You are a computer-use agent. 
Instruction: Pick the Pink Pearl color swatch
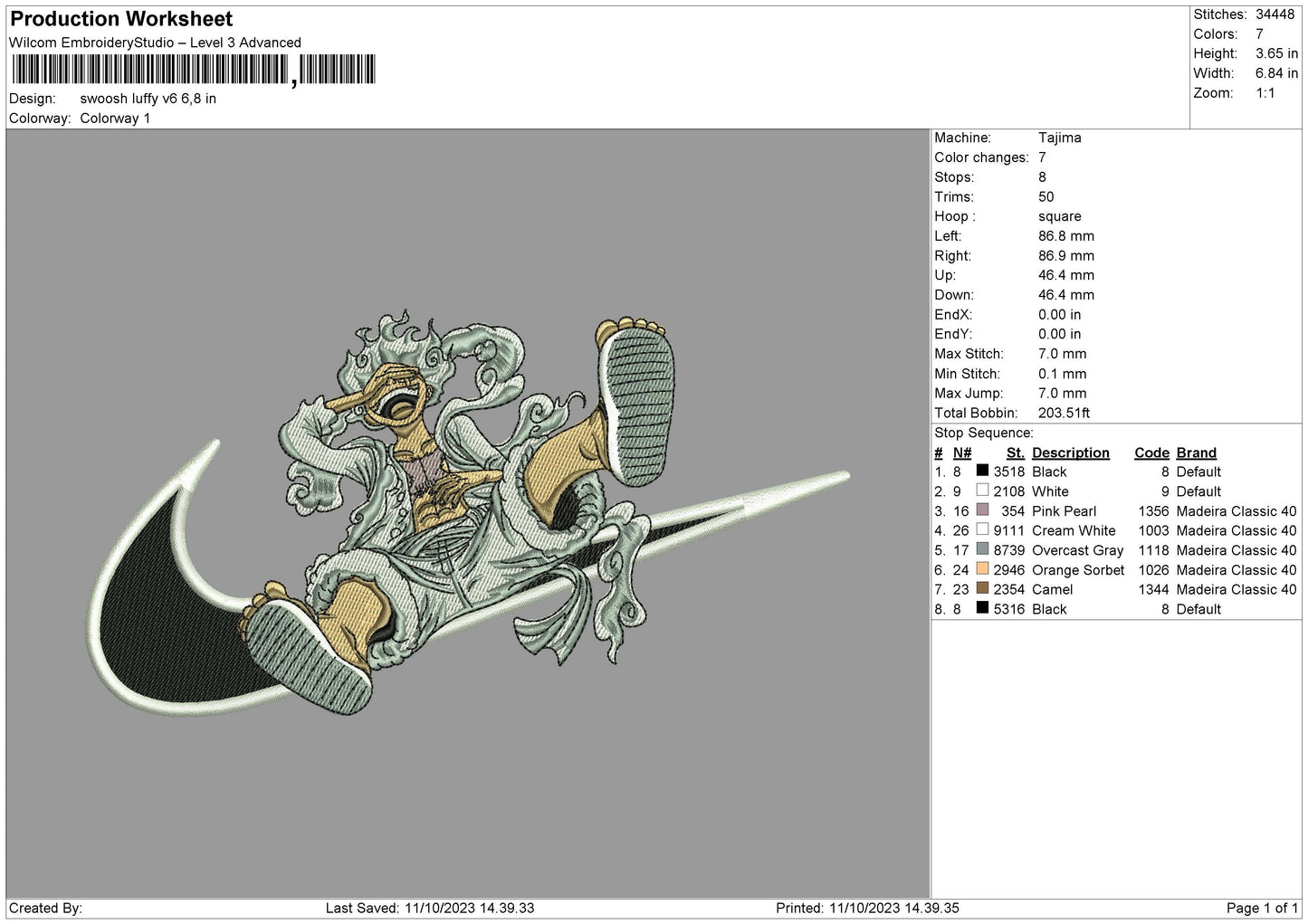pos(982,510)
